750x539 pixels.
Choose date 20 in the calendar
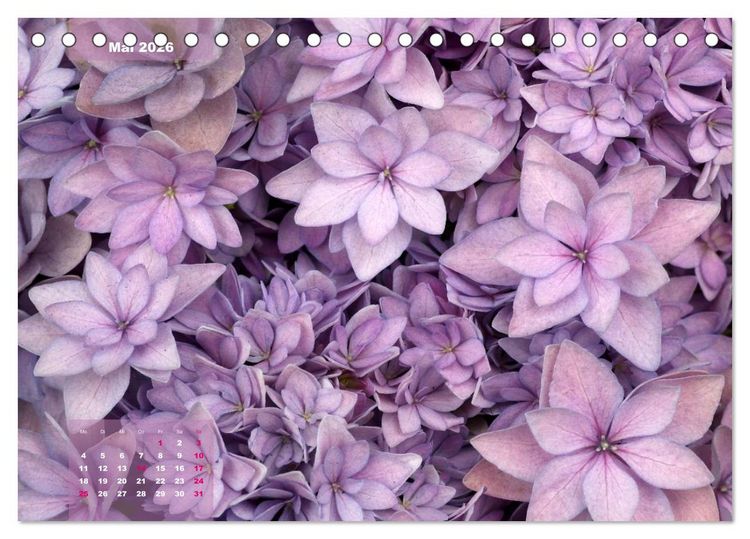click(x=122, y=481)
